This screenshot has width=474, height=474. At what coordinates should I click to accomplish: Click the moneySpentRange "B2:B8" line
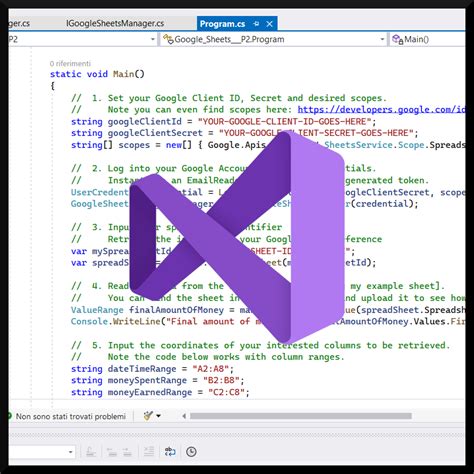[158, 381]
